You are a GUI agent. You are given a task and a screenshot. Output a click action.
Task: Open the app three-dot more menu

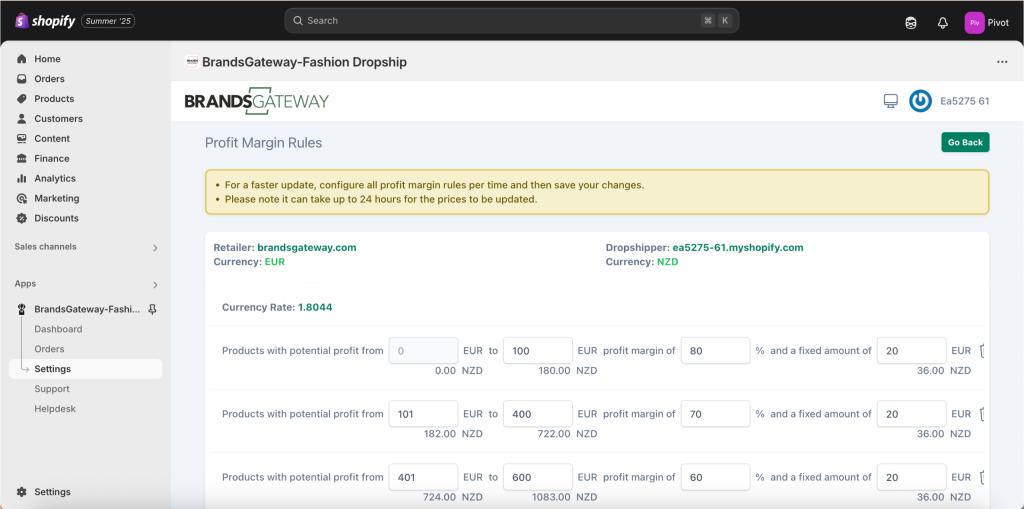click(1002, 62)
